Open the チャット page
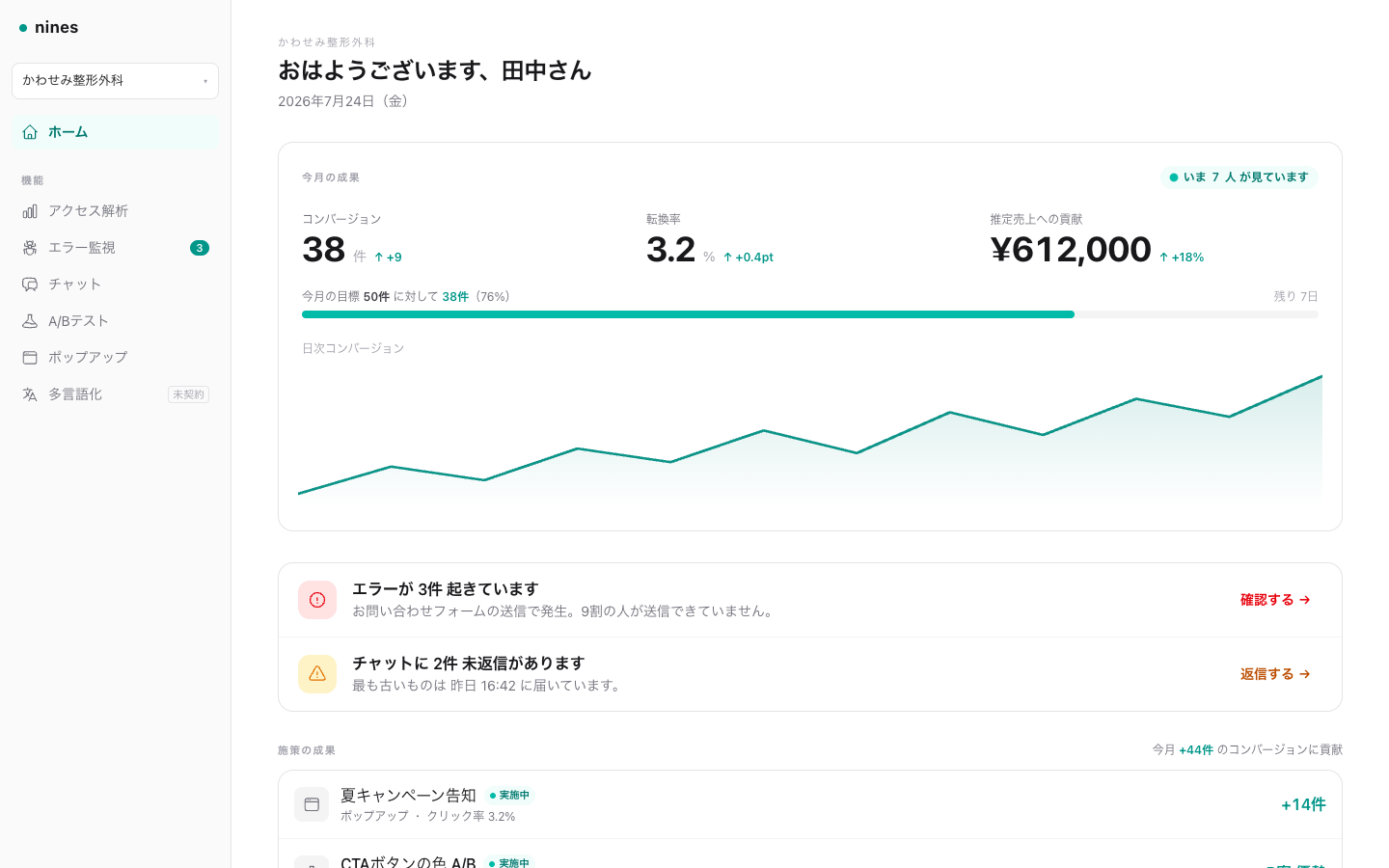This screenshot has width=1389, height=868. tap(115, 285)
